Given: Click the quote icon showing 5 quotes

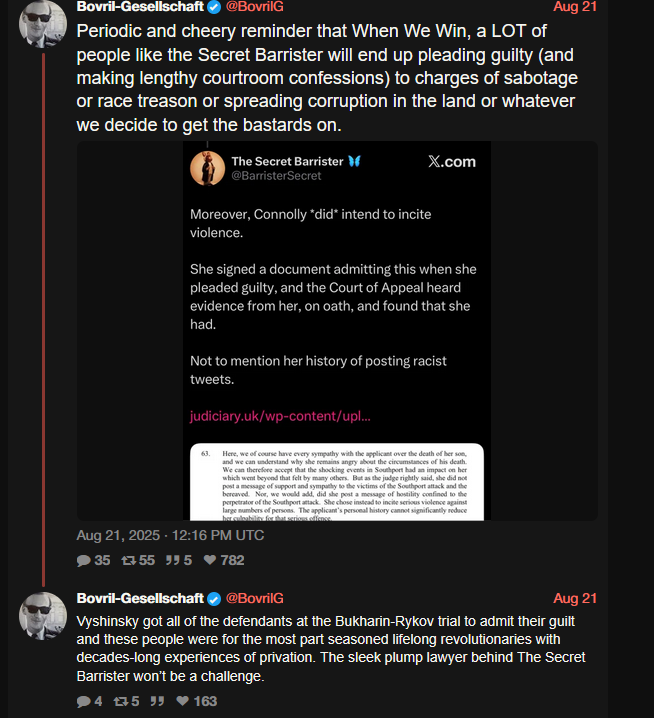Looking at the screenshot, I should [x=172, y=560].
